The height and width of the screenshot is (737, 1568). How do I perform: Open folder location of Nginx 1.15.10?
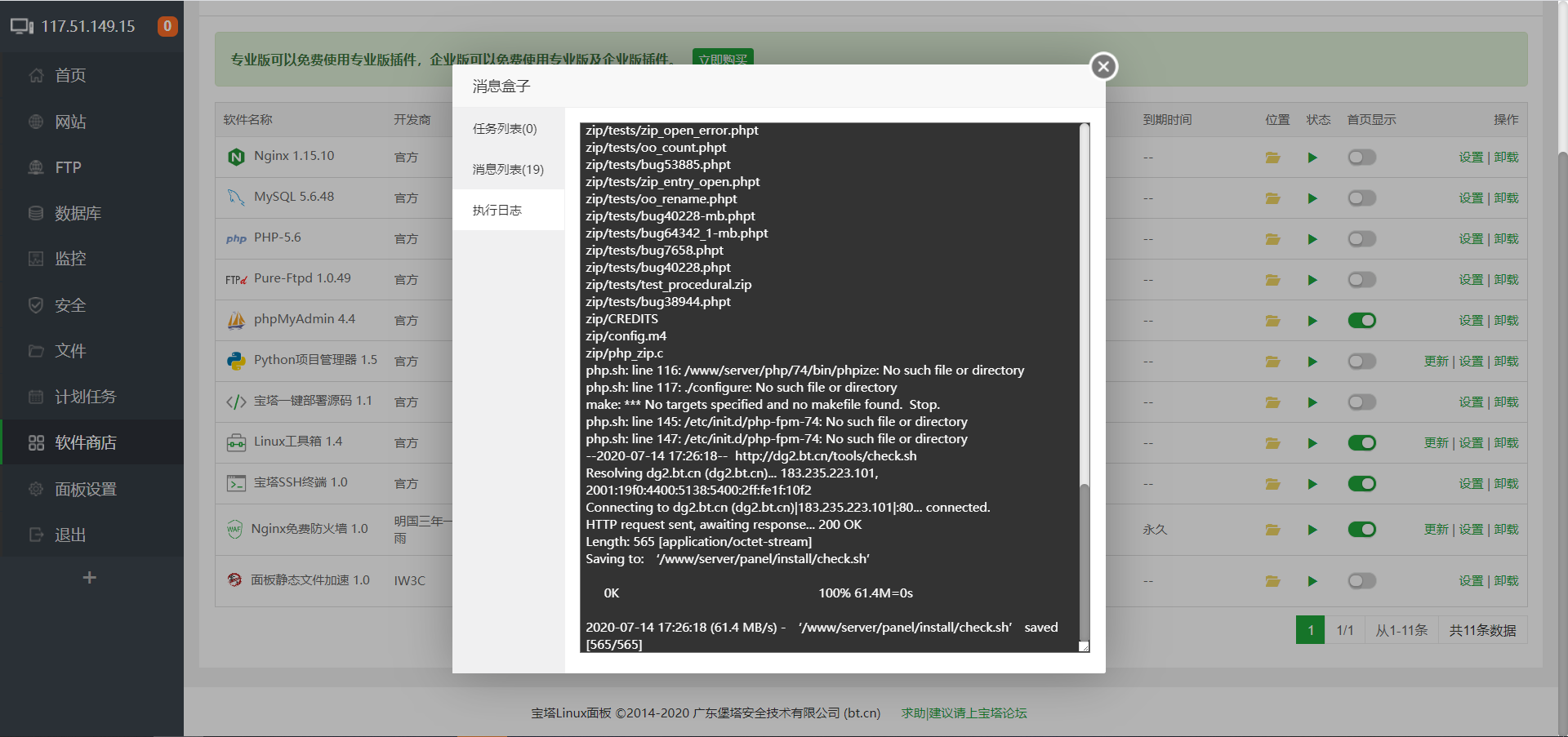pos(1272,158)
